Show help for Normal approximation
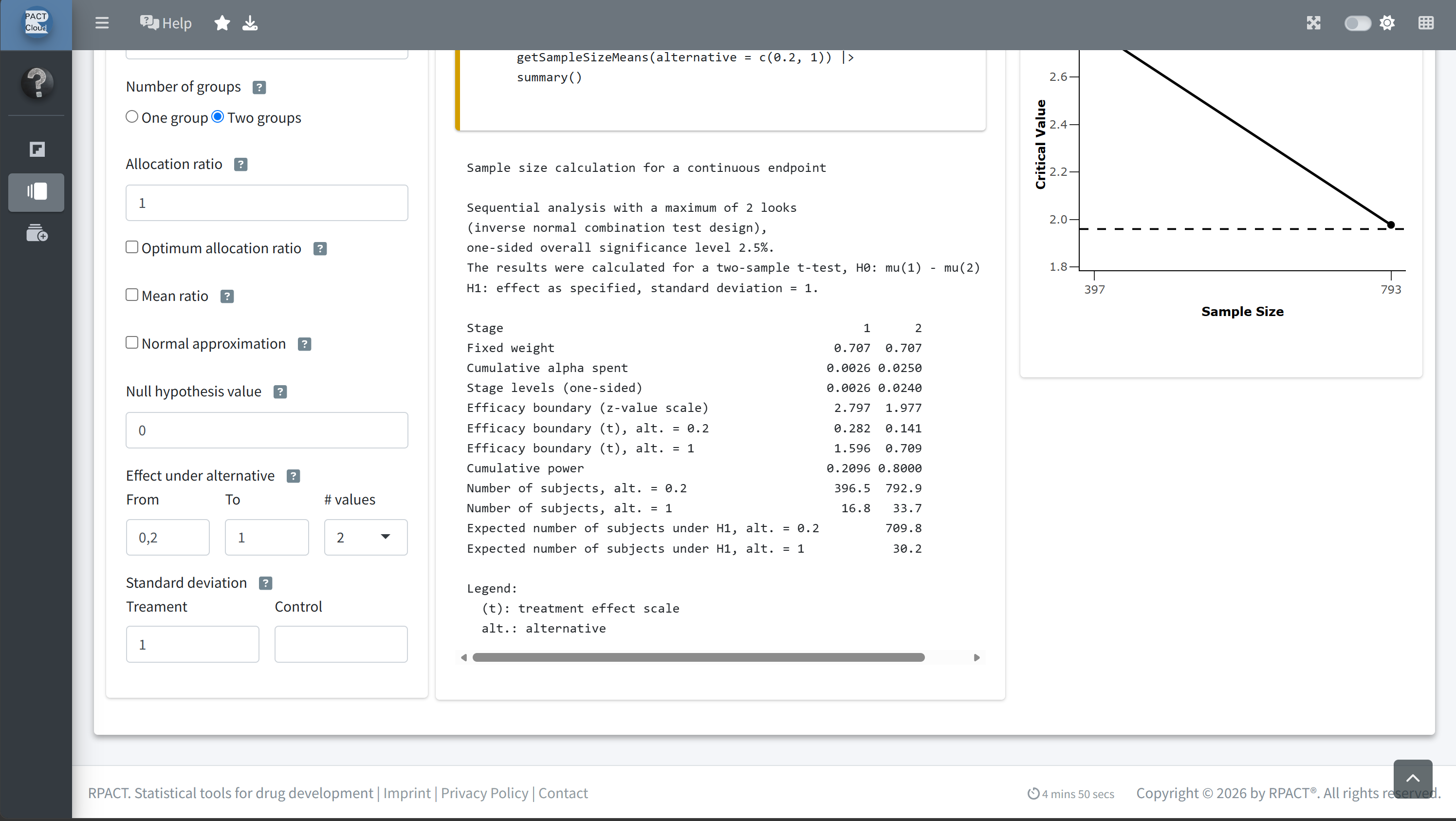This screenshot has height=821, width=1456. [305, 344]
